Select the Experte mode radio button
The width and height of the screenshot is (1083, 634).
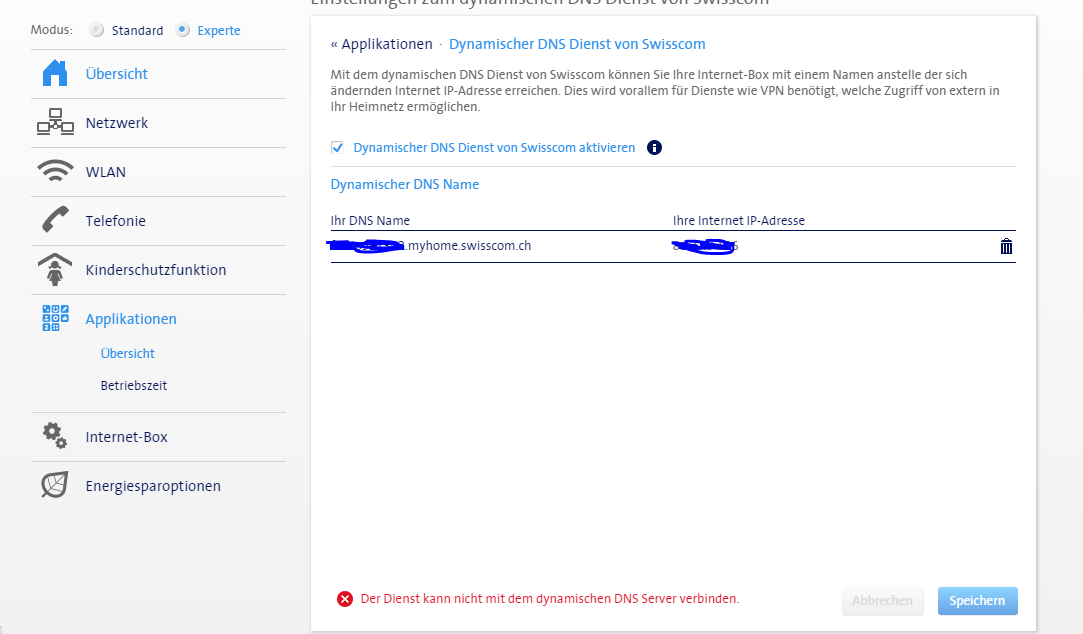[182, 30]
